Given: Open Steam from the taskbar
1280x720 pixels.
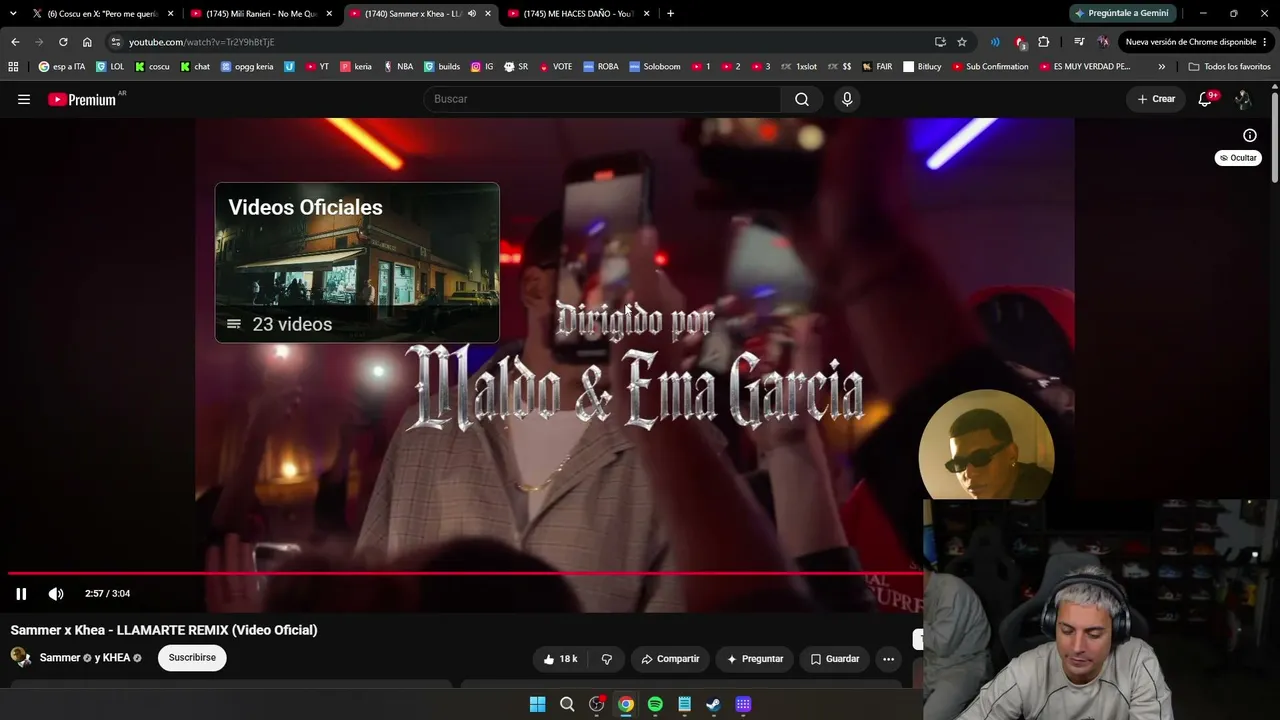Looking at the screenshot, I should [x=713, y=704].
